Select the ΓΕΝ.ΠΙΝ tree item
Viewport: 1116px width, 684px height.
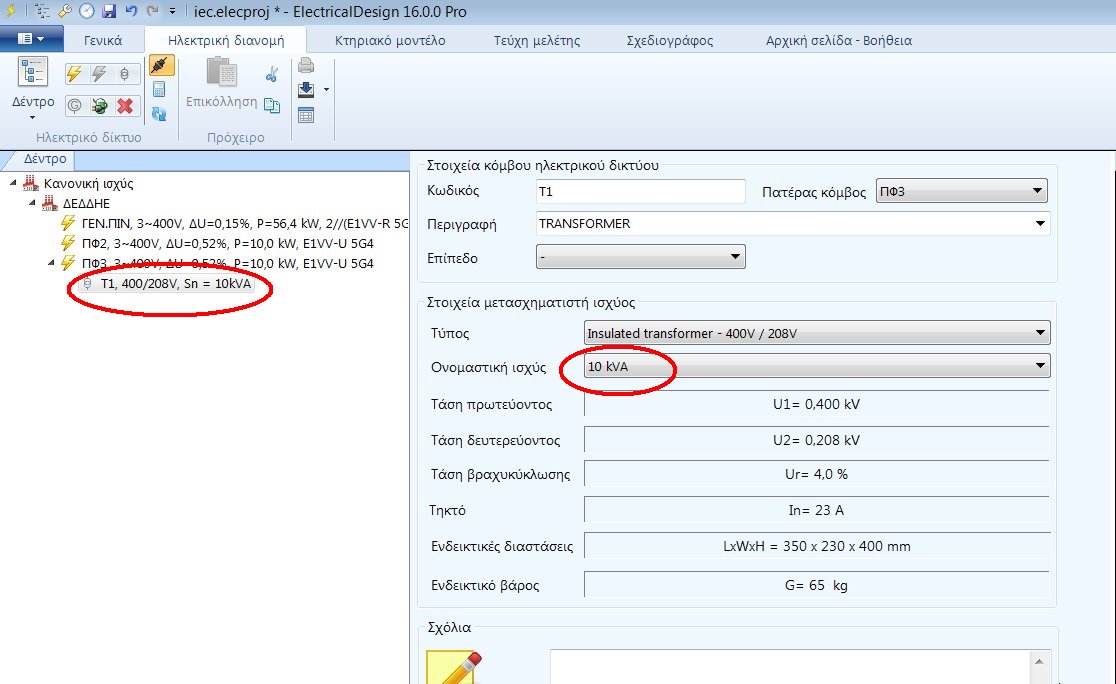(x=240, y=223)
